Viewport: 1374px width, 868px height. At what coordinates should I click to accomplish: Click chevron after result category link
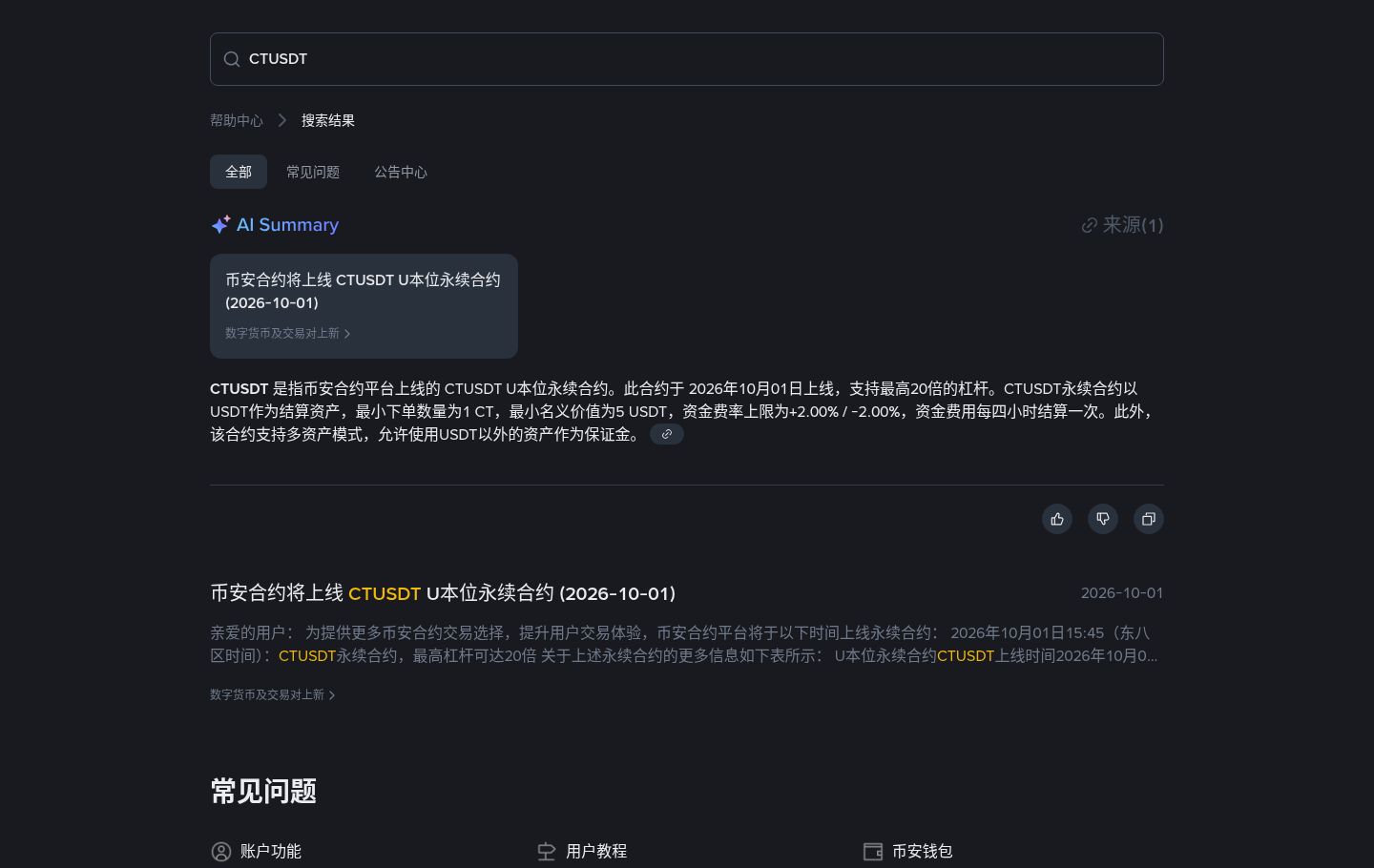point(332,695)
